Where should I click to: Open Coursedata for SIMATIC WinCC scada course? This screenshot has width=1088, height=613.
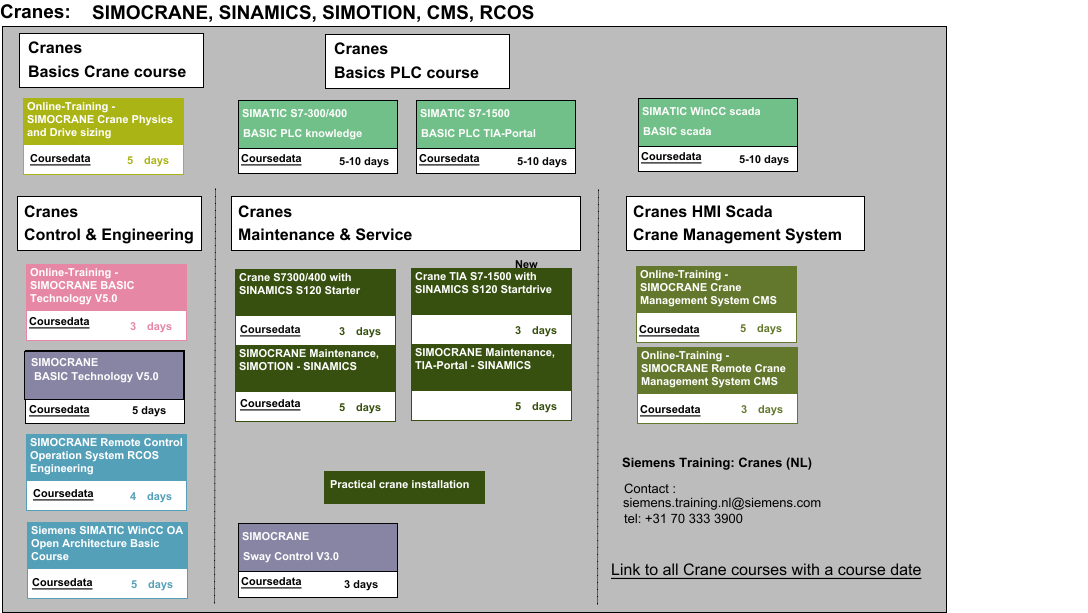pos(671,156)
